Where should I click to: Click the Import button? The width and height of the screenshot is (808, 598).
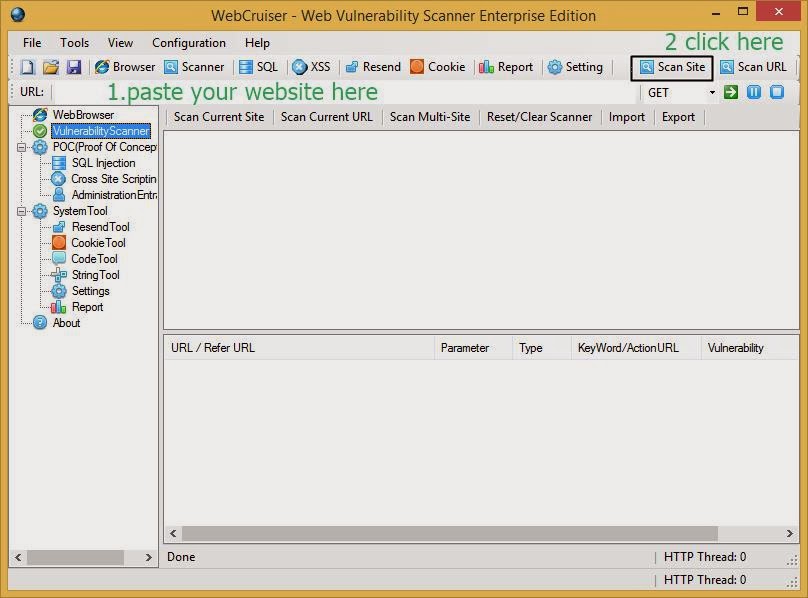coord(627,117)
